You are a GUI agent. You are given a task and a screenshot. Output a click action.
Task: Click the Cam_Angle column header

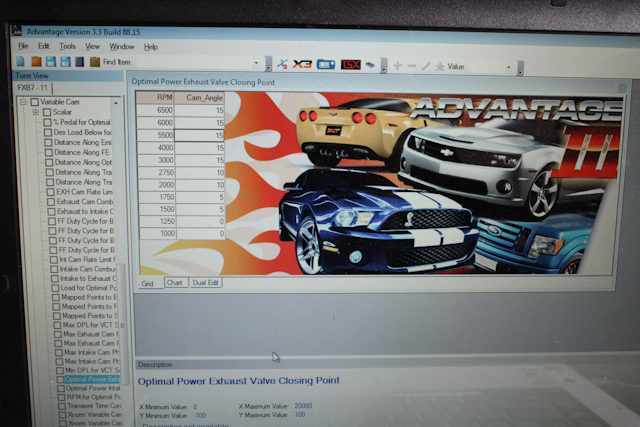[199, 98]
